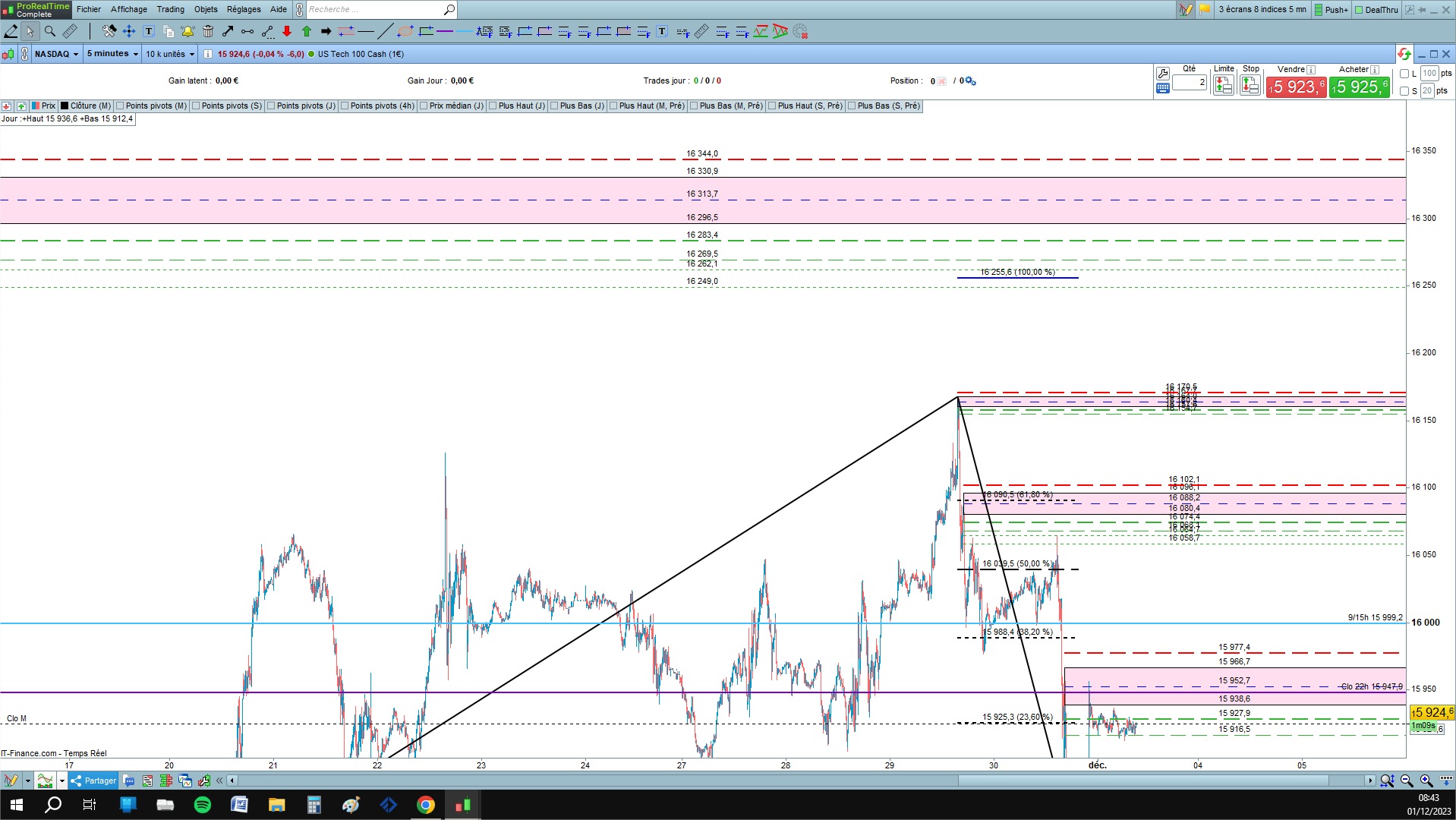1456x820 pixels.
Task: Enable the S stop points checkbox
Action: tap(1404, 91)
